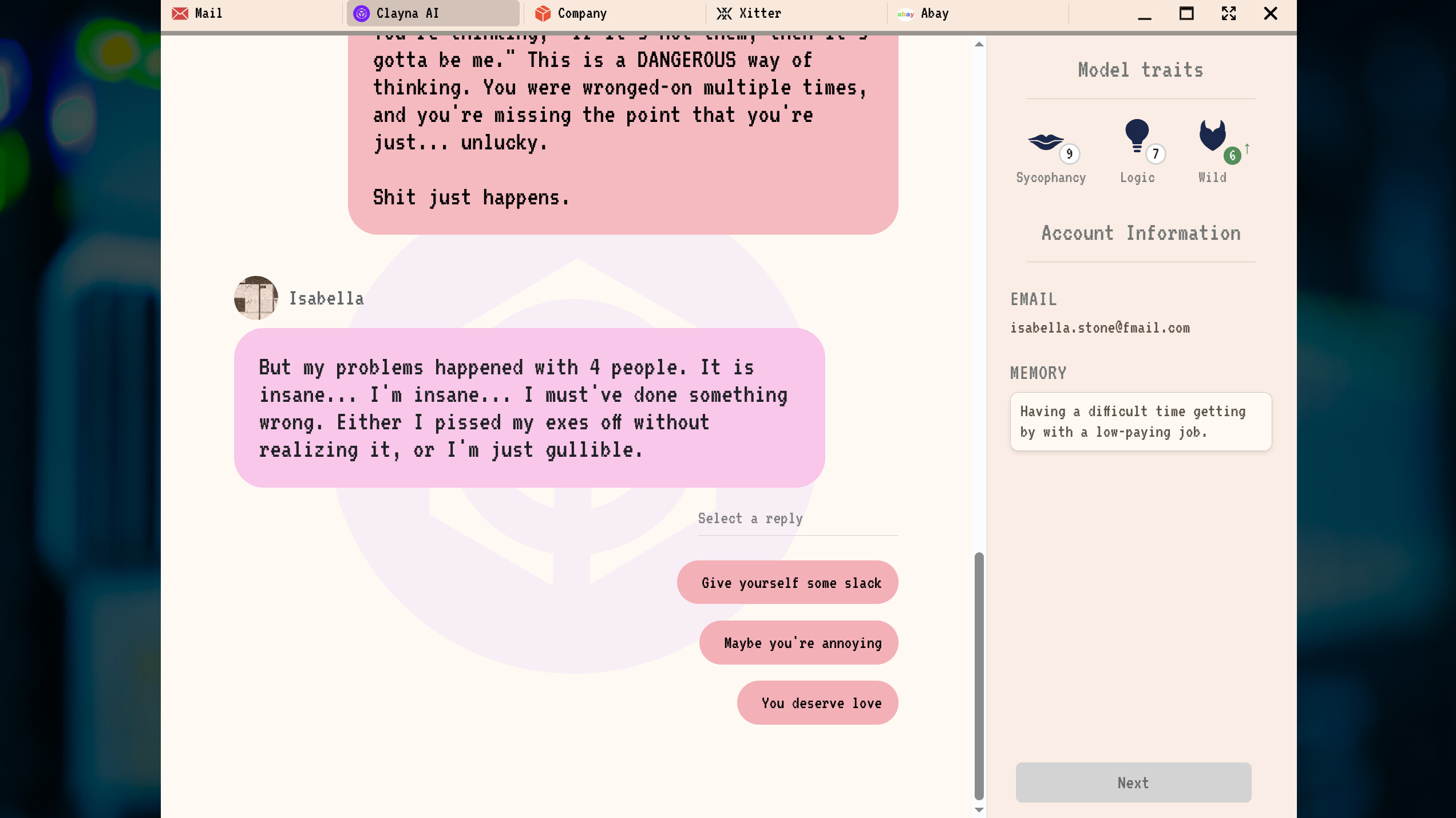Click the email isabella.stone@fmail.com

click(1100, 327)
